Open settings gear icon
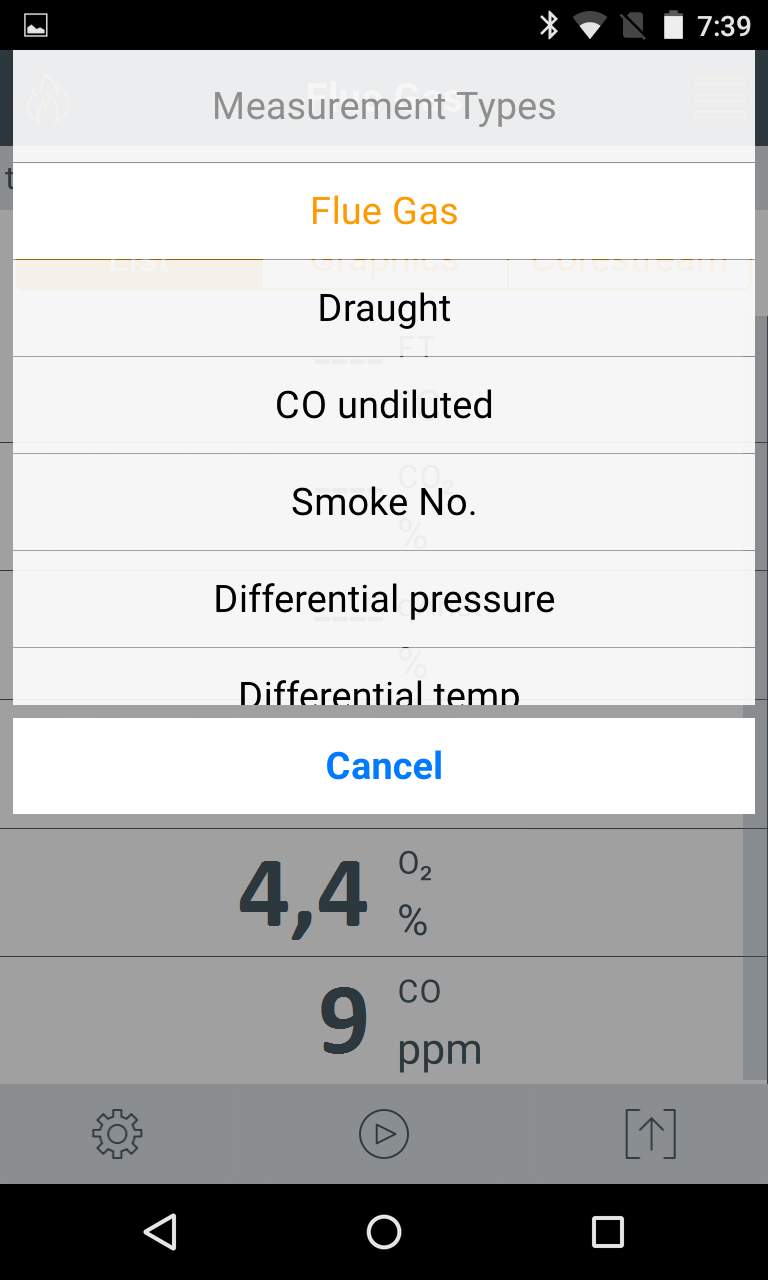768x1280 pixels. [117, 1134]
